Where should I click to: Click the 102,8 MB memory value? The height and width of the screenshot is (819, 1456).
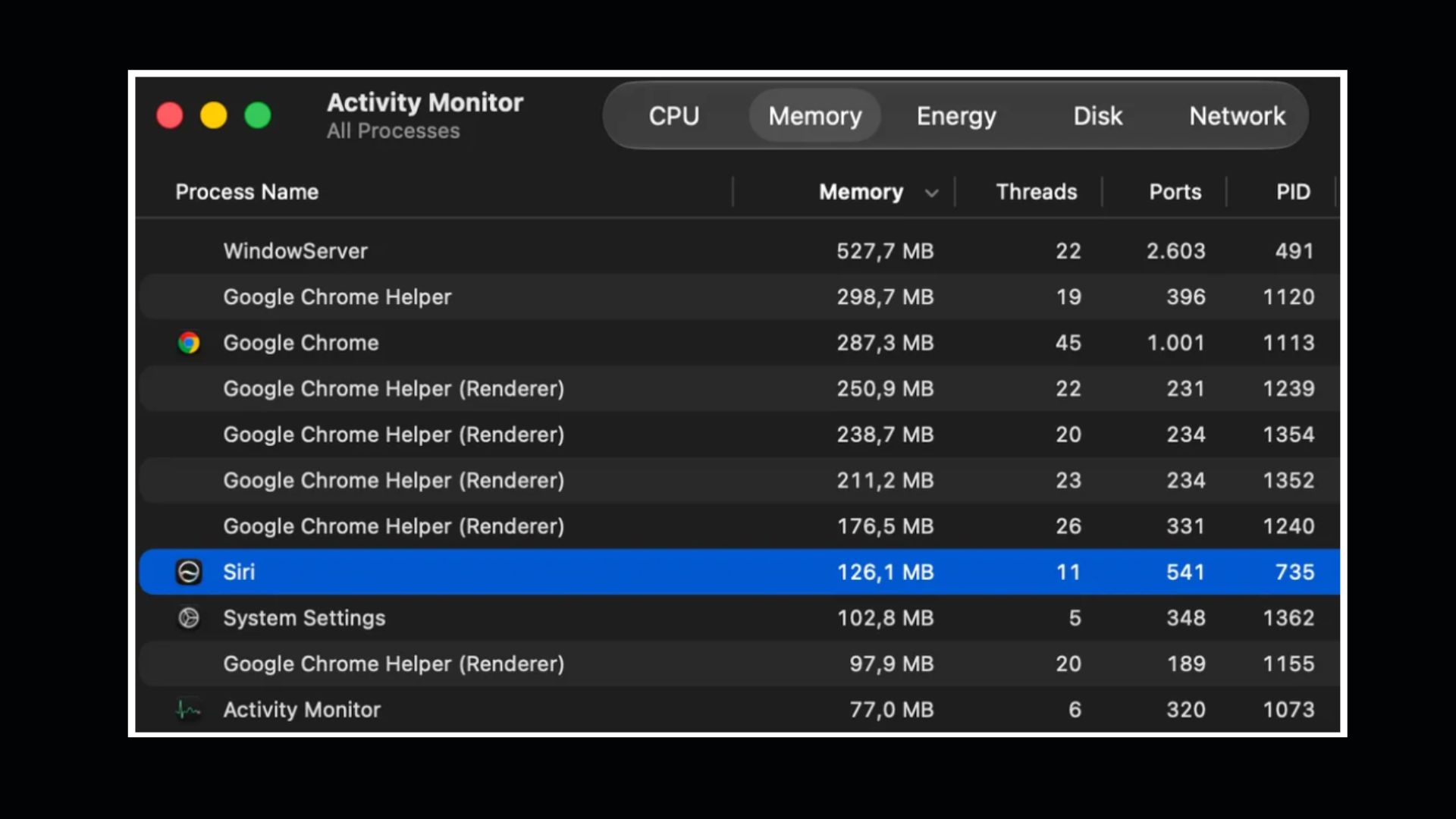tap(885, 618)
